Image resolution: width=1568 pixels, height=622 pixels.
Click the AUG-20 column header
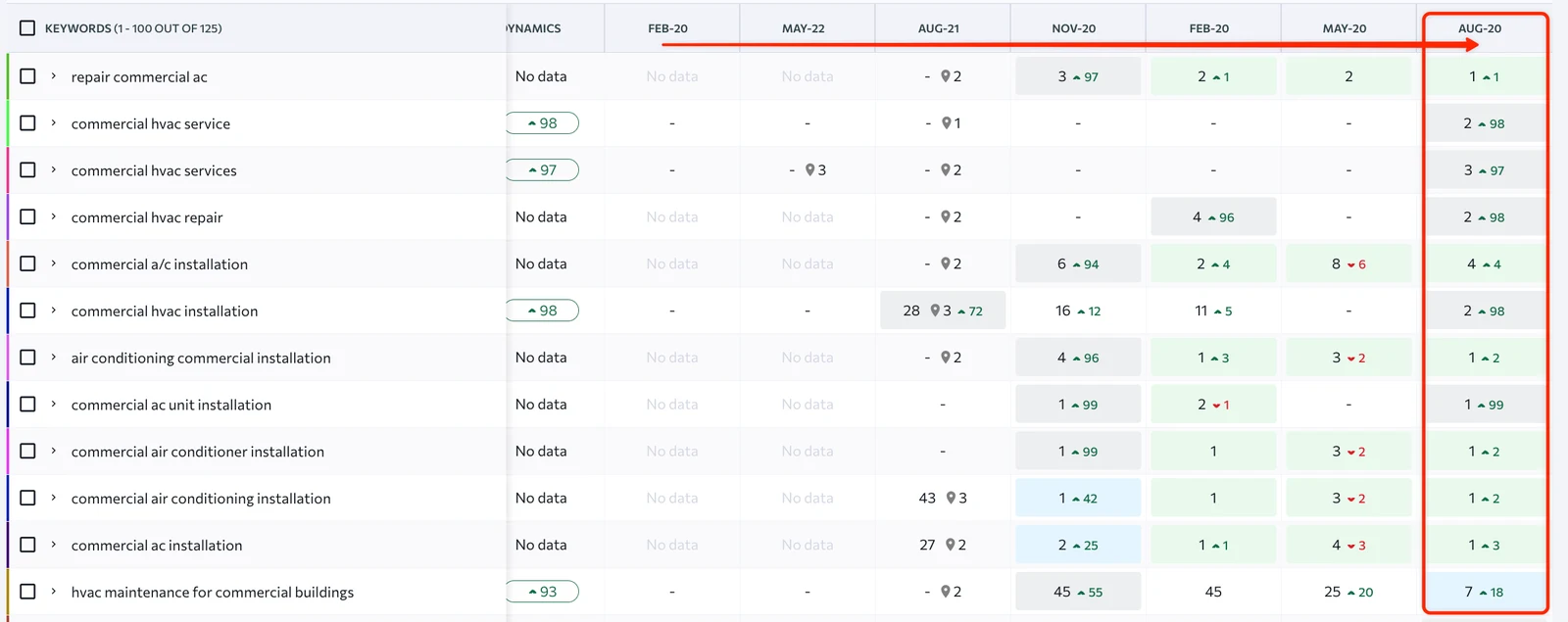tap(1480, 28)
